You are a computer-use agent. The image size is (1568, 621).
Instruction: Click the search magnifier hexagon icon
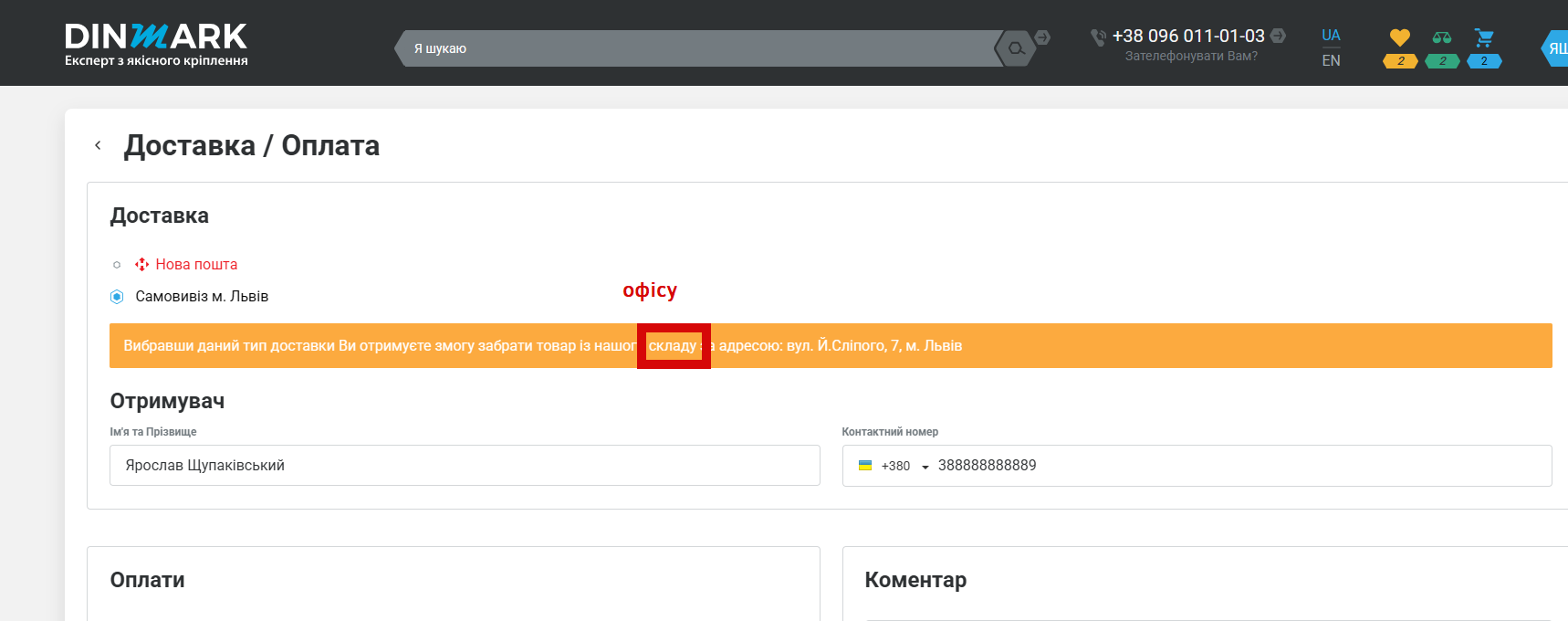click(1016, 48)
